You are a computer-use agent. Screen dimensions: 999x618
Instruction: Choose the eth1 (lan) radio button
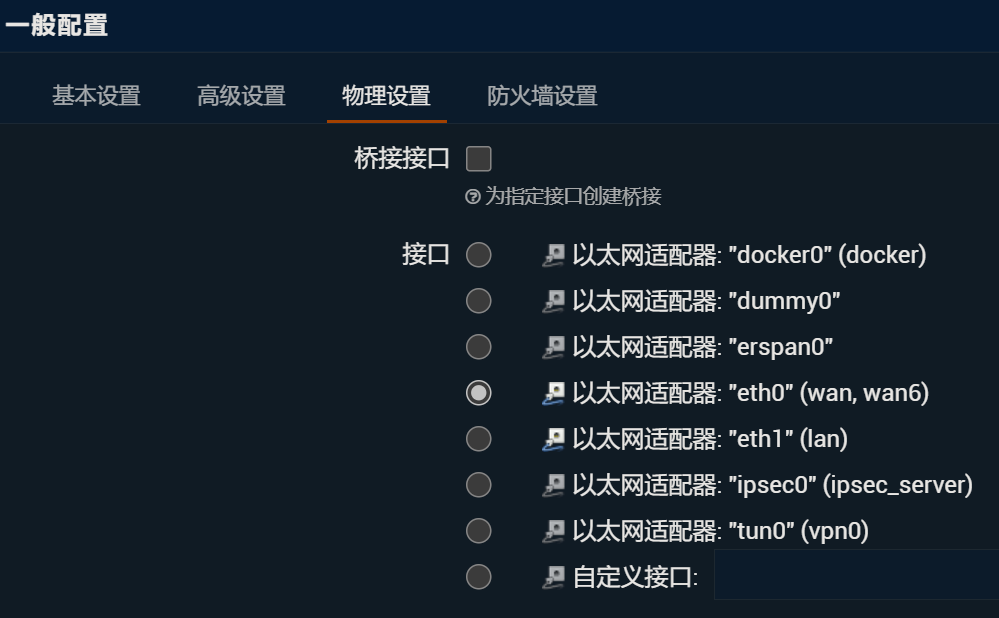pyautogui.click(x=479, y=439)
